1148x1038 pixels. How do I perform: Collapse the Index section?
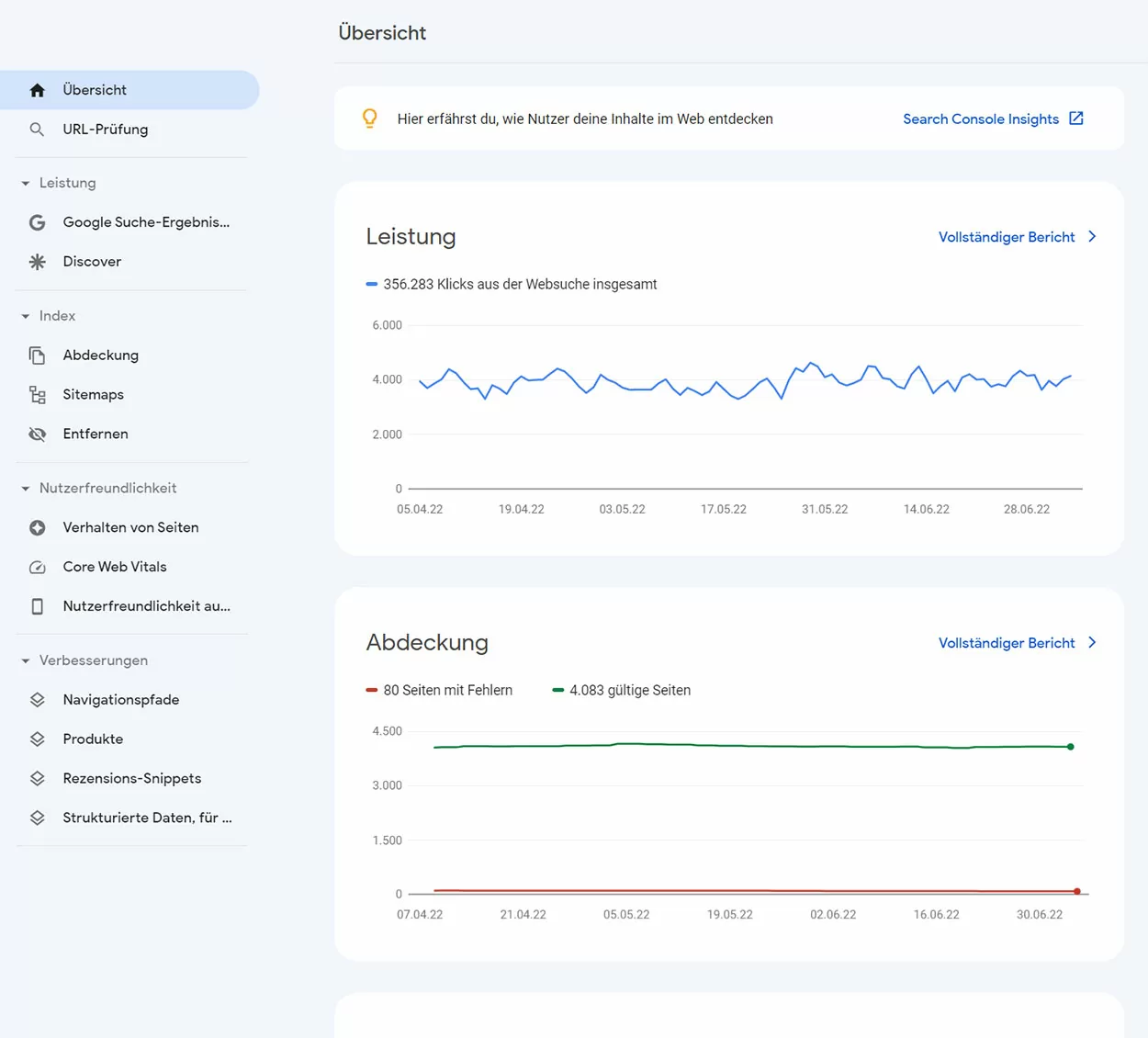click(x=26, y=315)
